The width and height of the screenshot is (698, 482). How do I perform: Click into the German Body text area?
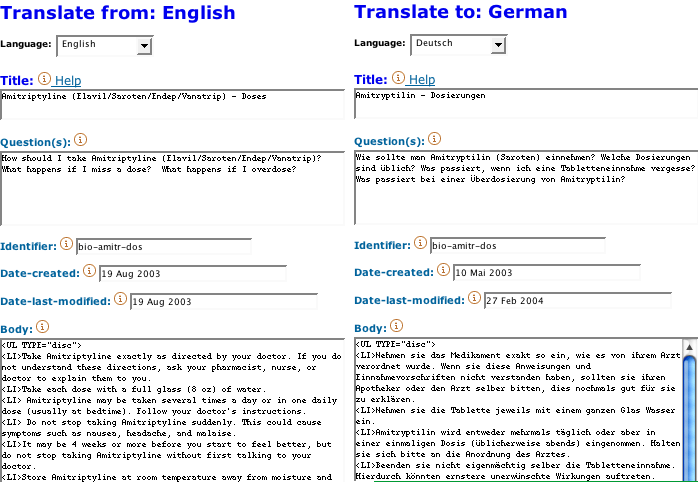coord(518,409)
